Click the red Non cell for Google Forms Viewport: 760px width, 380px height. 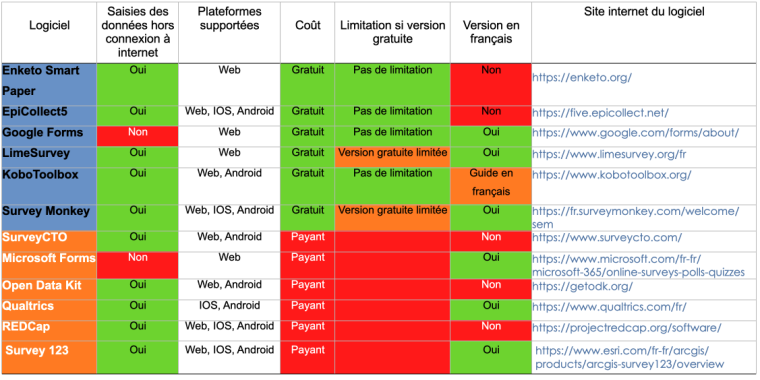click(x=138, y=136)
